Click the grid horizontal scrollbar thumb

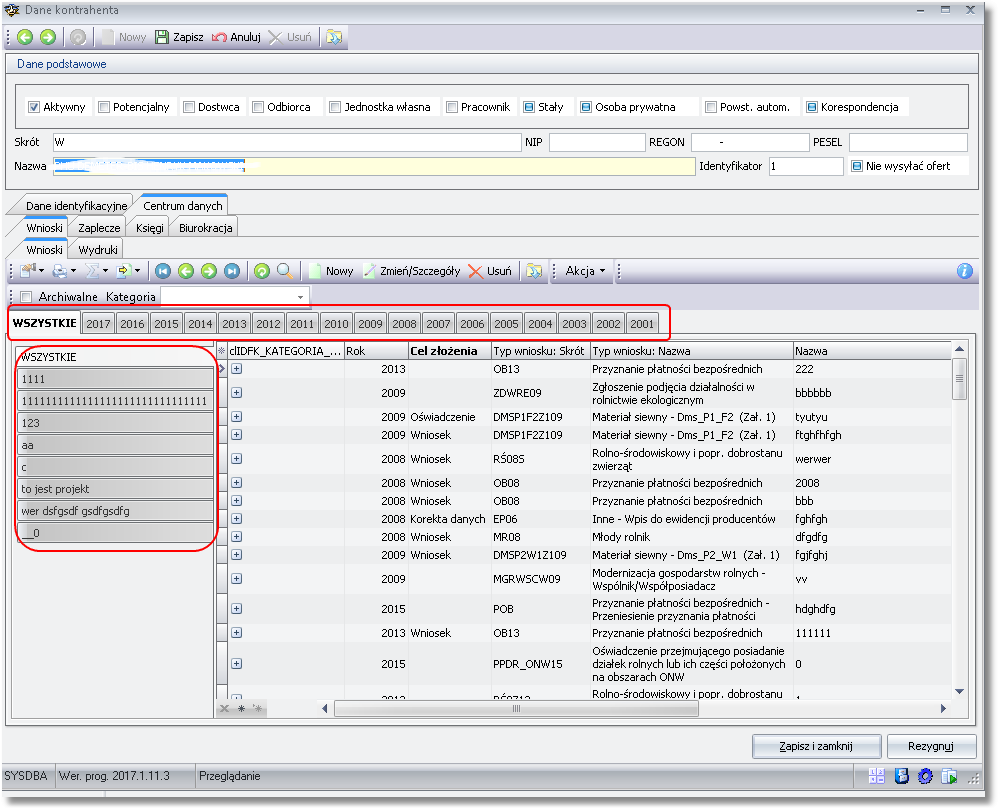[516, 708]
